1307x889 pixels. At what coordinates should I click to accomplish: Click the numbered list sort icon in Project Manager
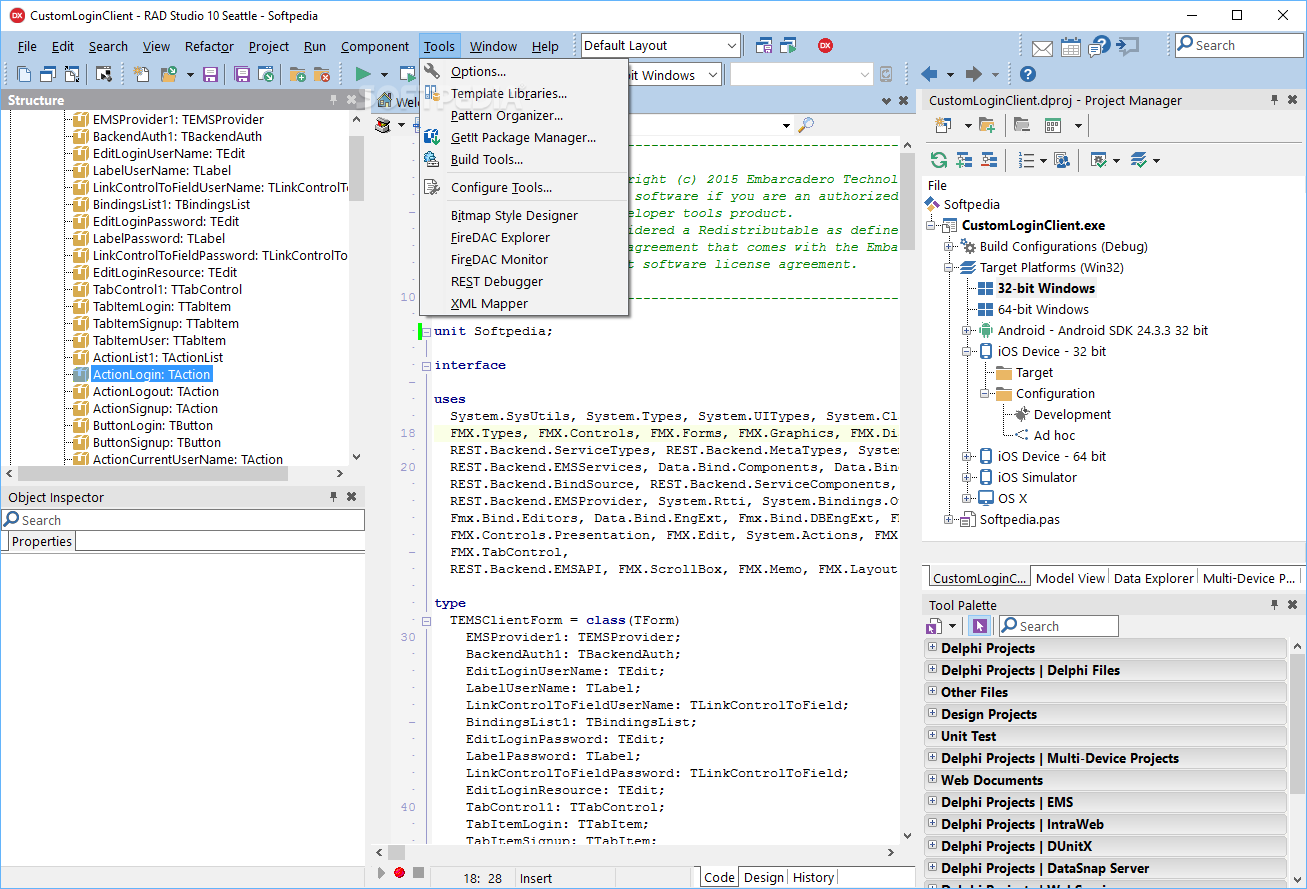[x=1026, y=160]
